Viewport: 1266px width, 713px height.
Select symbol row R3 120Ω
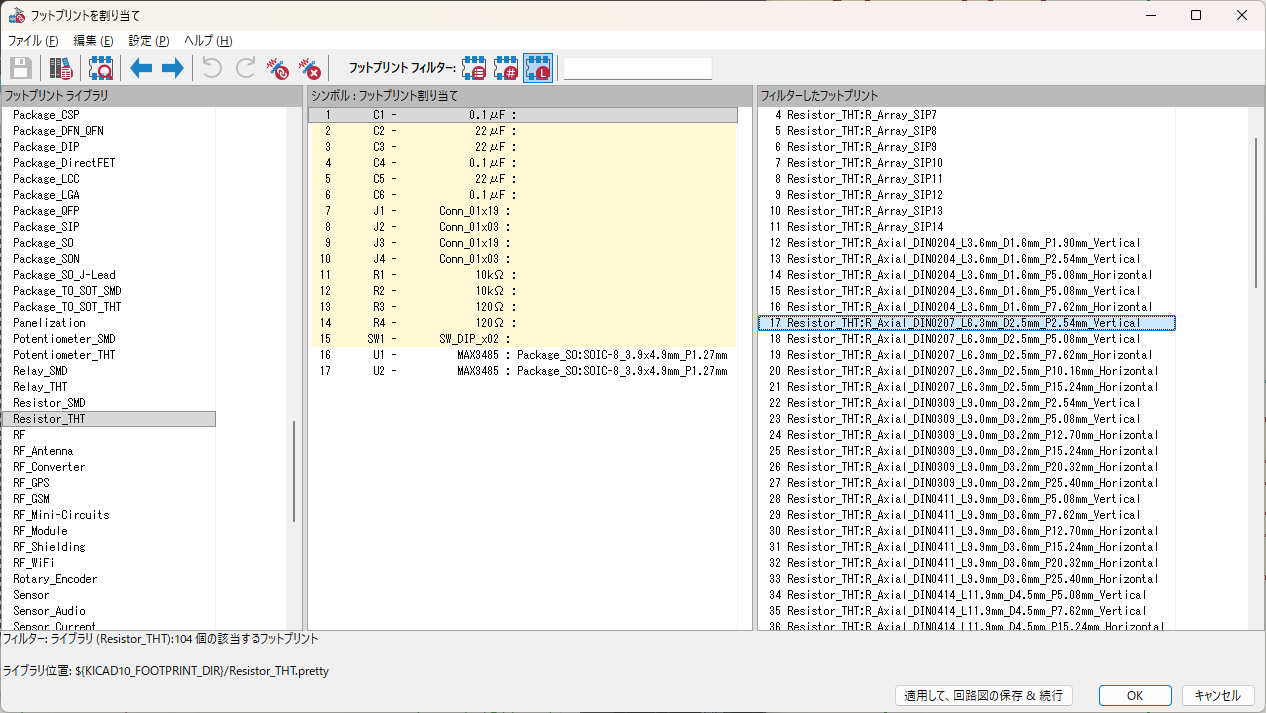[523, 307]
